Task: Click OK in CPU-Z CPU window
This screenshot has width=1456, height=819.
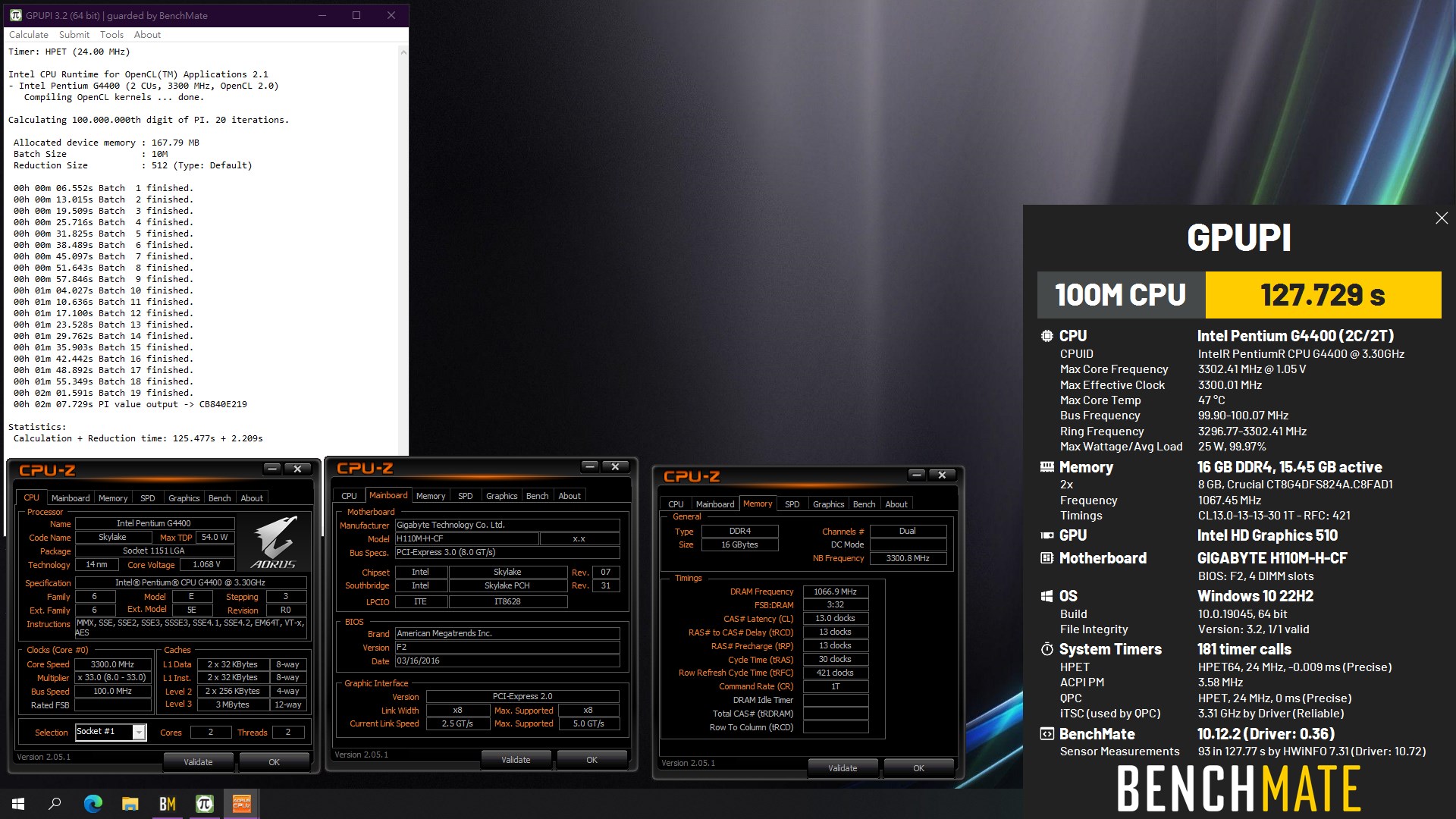Action: (x=275, y=762)
